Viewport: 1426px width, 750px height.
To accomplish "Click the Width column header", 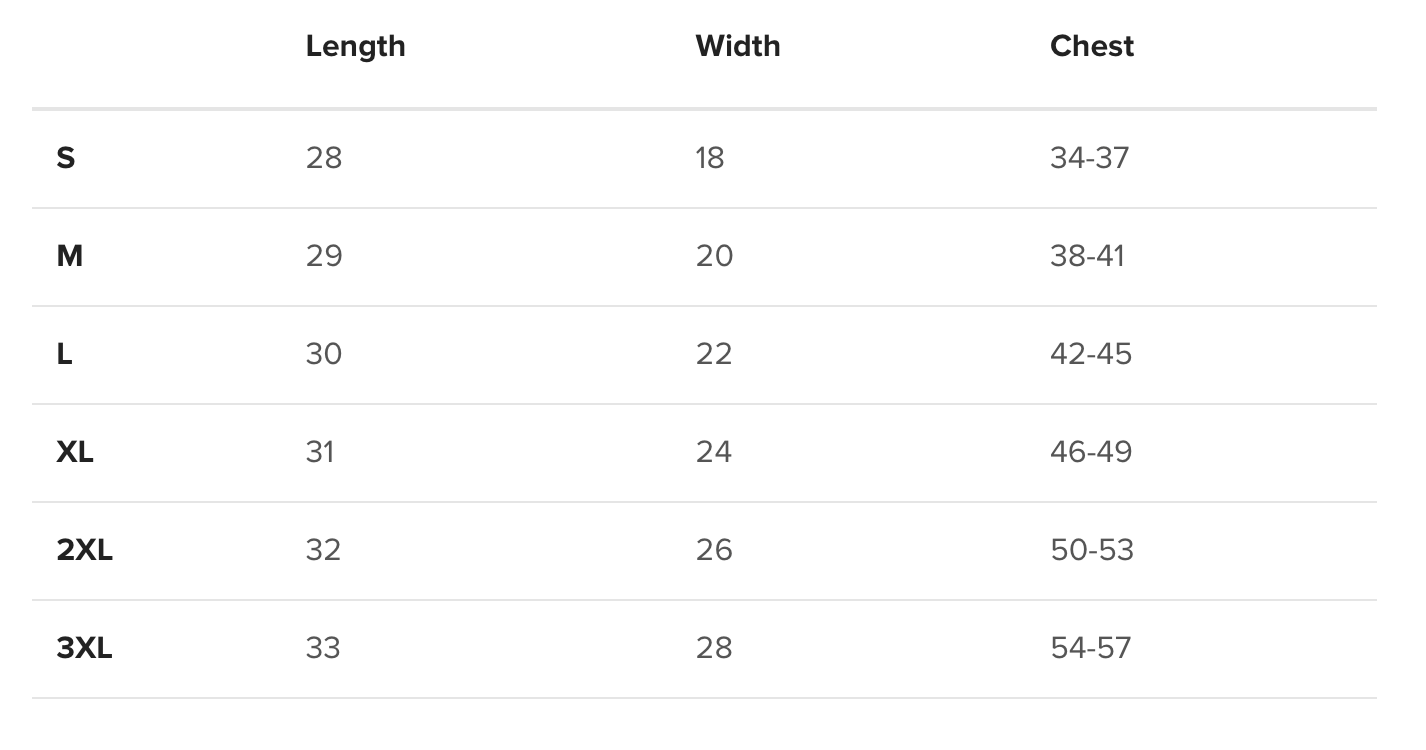I will point(737,46).
